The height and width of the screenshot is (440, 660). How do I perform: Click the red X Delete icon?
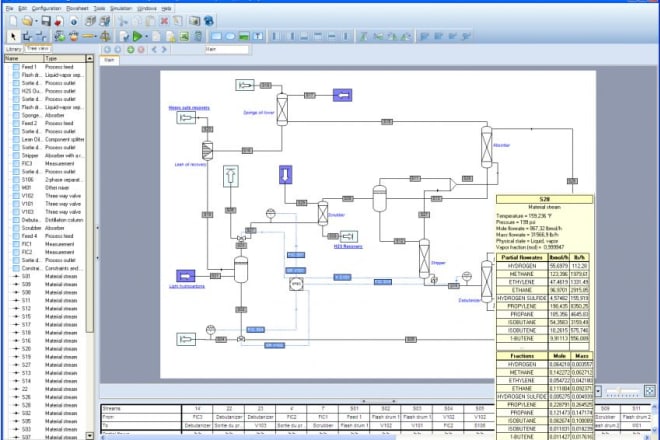coord(164,21)
